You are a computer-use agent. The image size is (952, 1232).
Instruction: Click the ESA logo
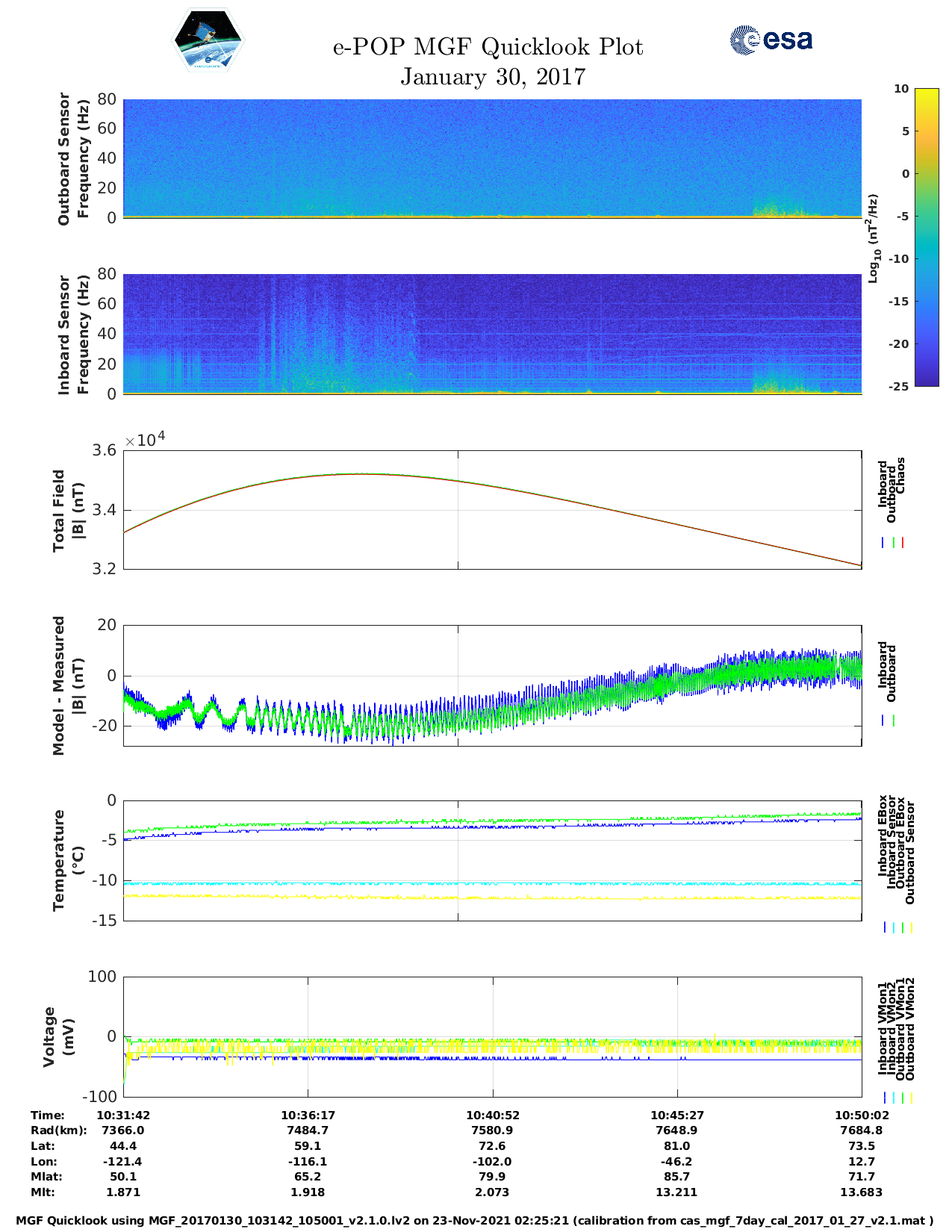pyautogui.click(x=771, y=40)
